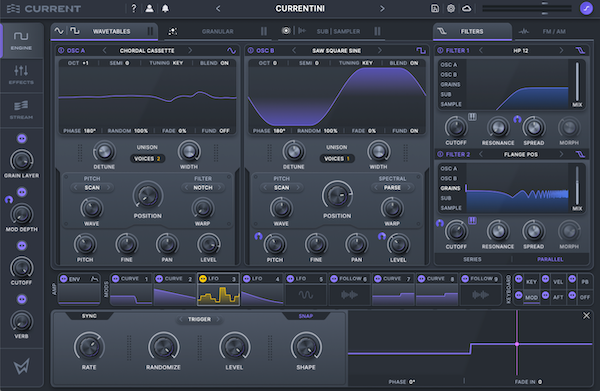Open the Effects sidebar page
This screenshot has width=600, height=391.
click(21, 75)
